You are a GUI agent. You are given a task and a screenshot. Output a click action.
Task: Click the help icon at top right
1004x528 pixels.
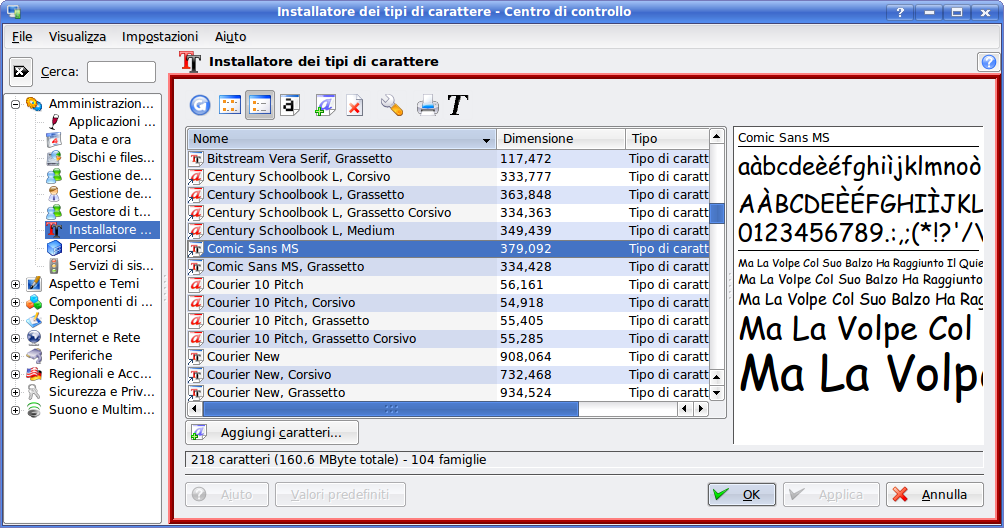[x=989, y=62]
